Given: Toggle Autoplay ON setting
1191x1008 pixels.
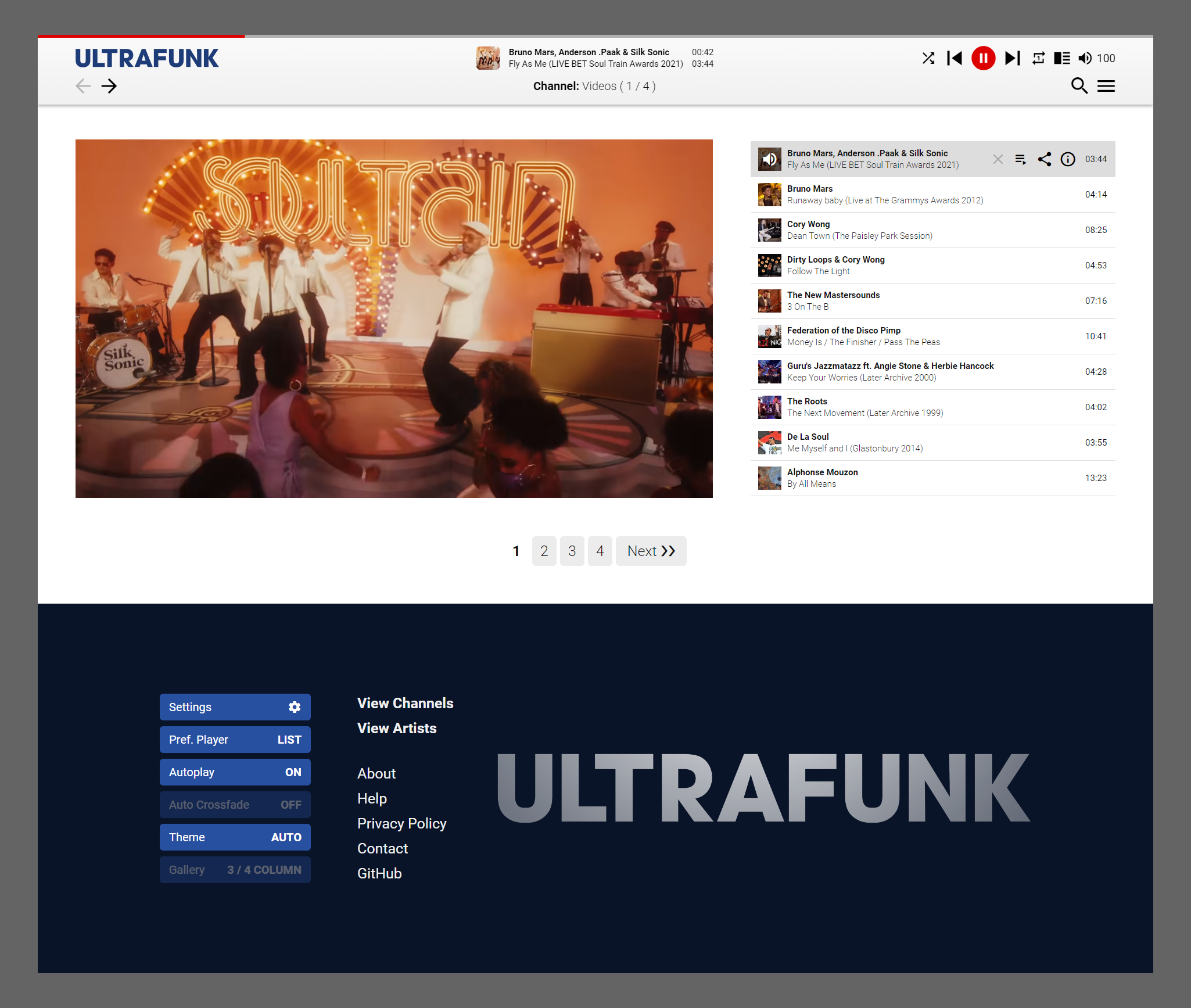Looking at the screenshot, I should tap(235, 772).
